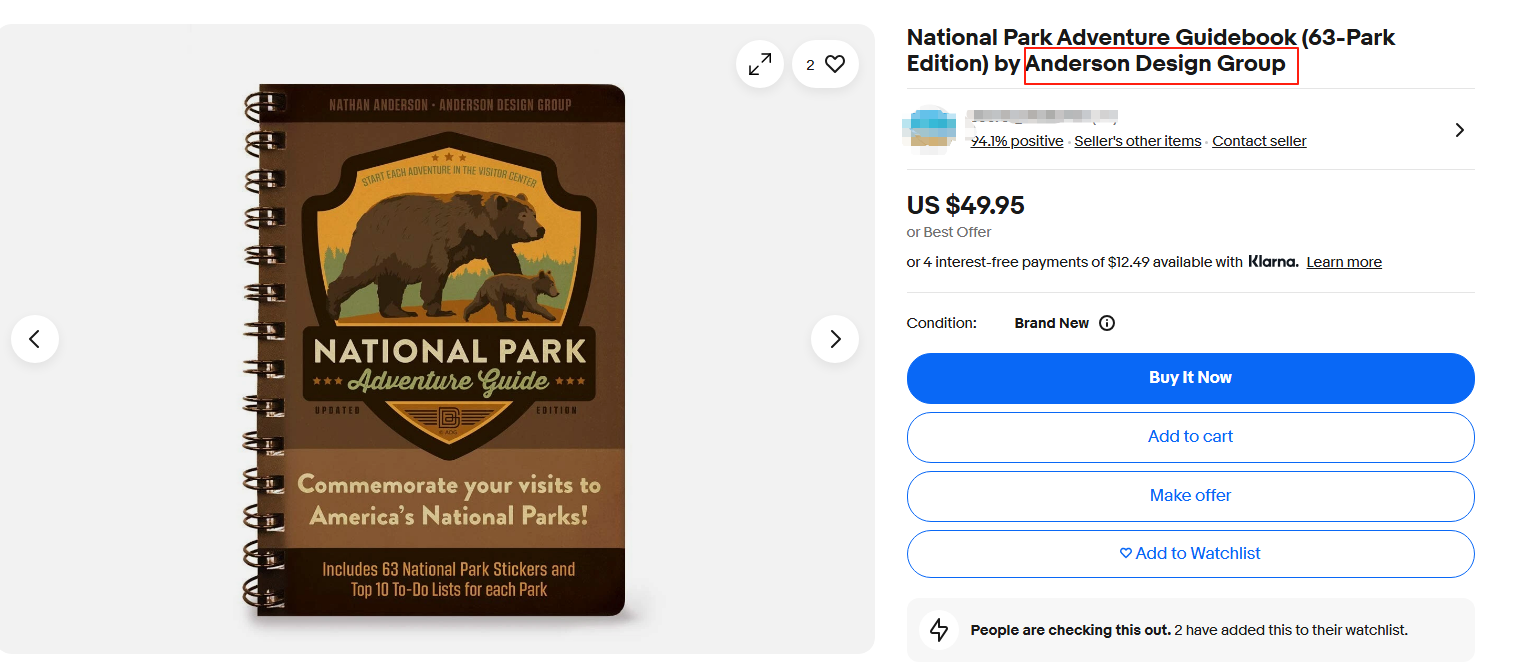The width and height of the screenshot is (1530, 671).
Task: Open the Seller's other items link
Action: tap(1137, 141)
